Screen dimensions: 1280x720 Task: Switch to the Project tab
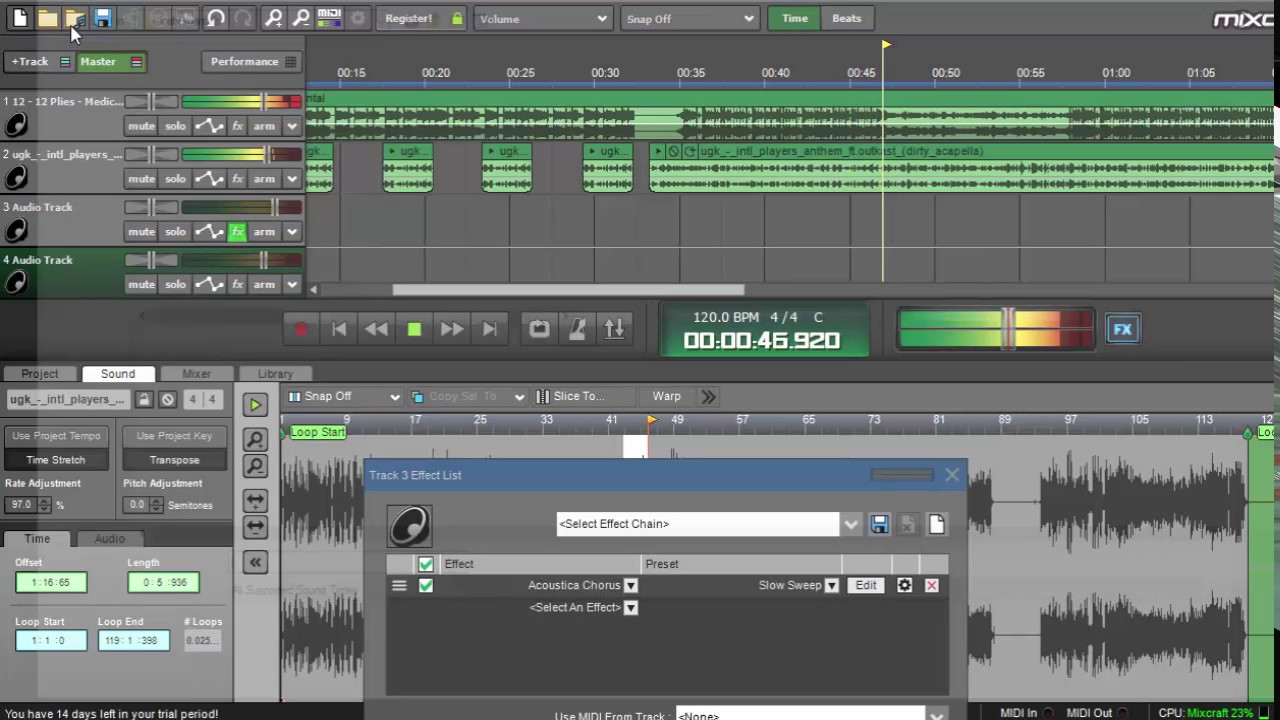click(40, 374)
